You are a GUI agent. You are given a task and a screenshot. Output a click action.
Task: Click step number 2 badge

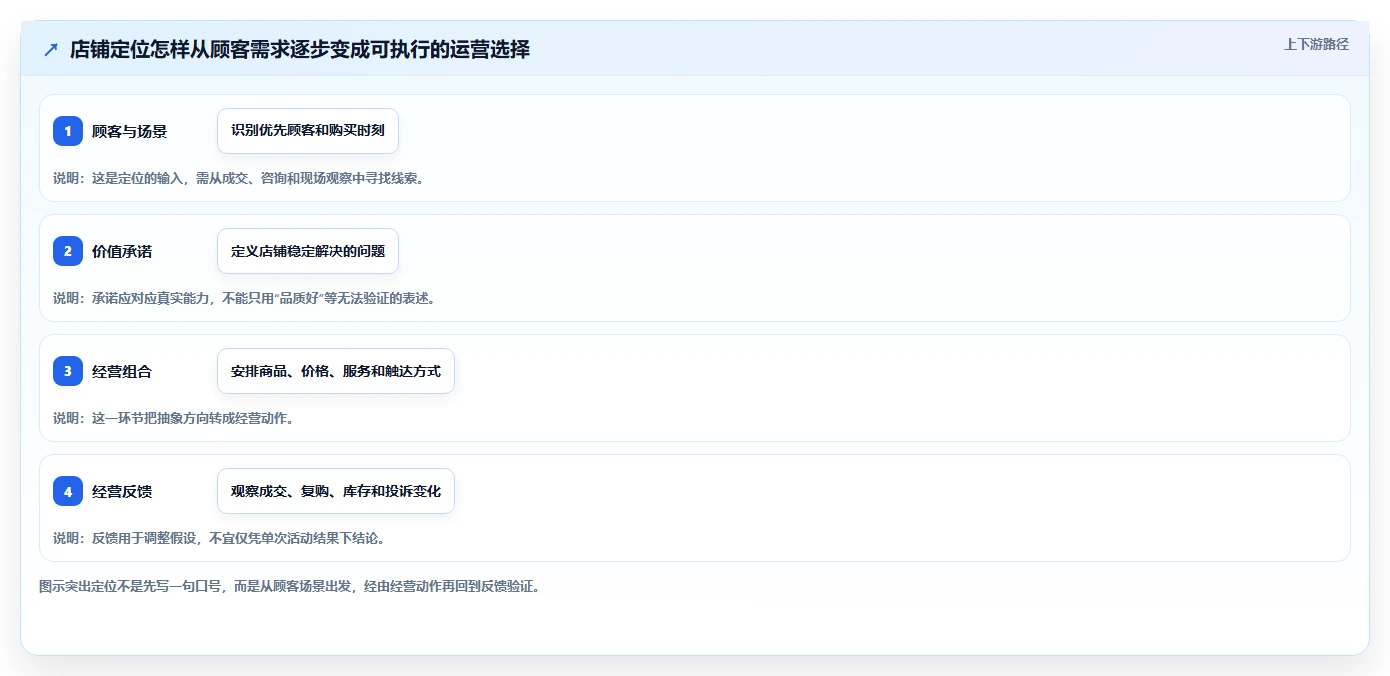pos(68,251)
